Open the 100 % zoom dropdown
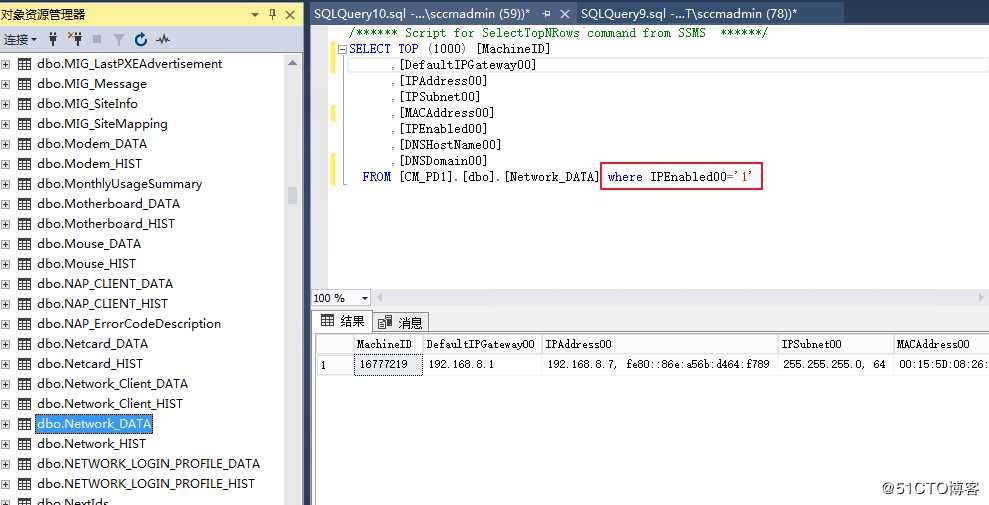 point(365,298)
